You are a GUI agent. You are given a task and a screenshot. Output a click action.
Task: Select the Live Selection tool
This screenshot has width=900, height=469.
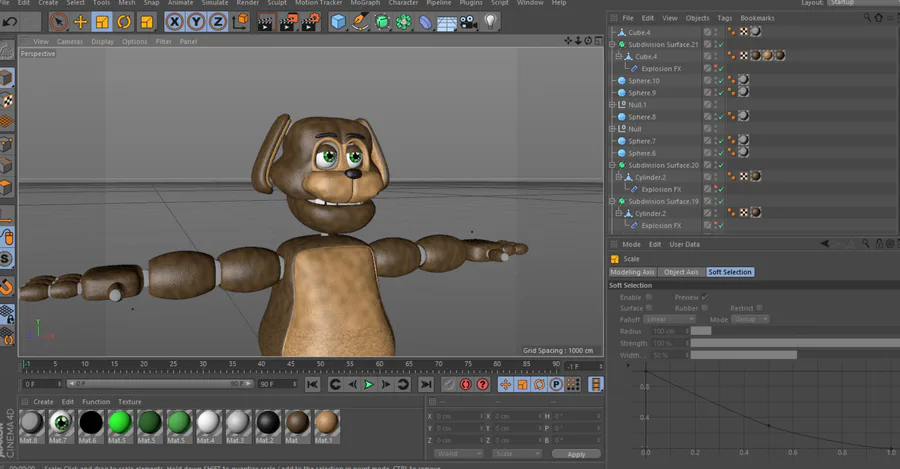pos(58,22)
